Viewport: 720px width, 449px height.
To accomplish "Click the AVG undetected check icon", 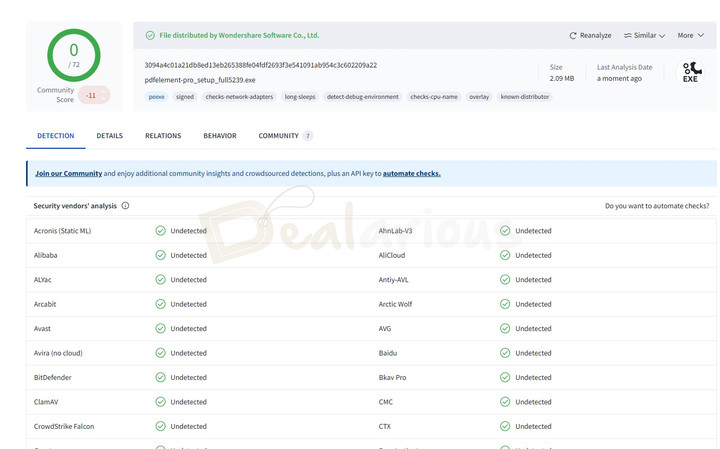I will point(505,328).
